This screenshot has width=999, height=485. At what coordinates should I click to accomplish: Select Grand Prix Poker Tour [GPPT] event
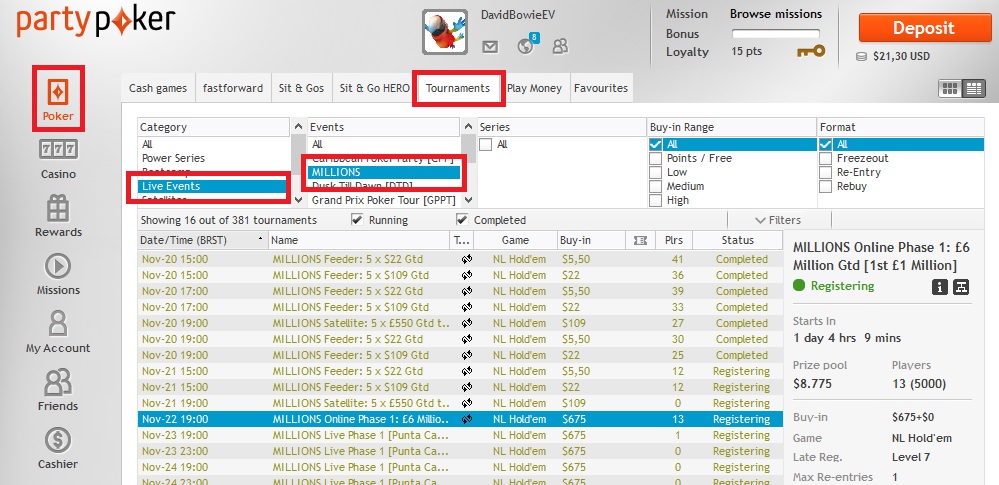pos(384,200)
